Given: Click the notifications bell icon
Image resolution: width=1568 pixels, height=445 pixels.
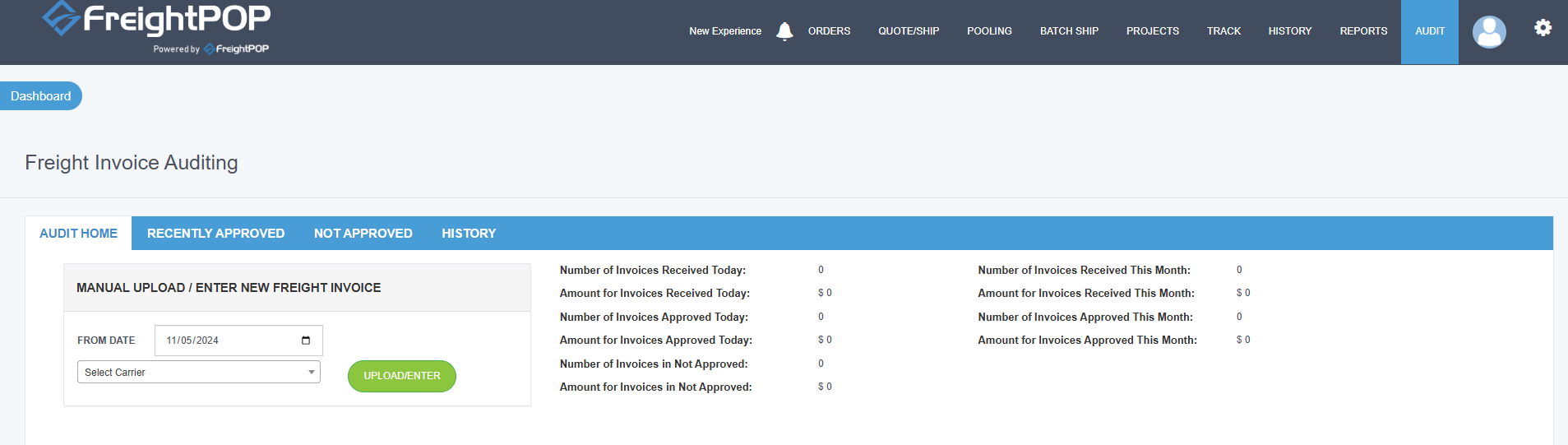Looking at the screenshot, I should click(x=784, y=31).
